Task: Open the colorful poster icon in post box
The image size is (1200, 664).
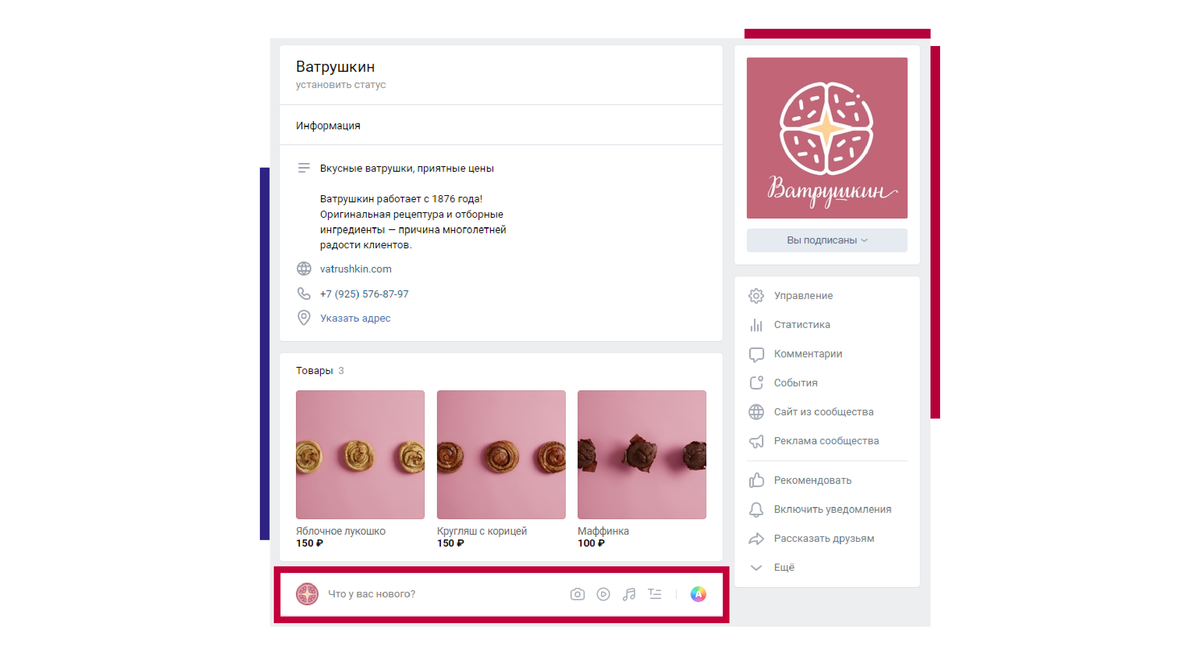Action: pos(698,594)
